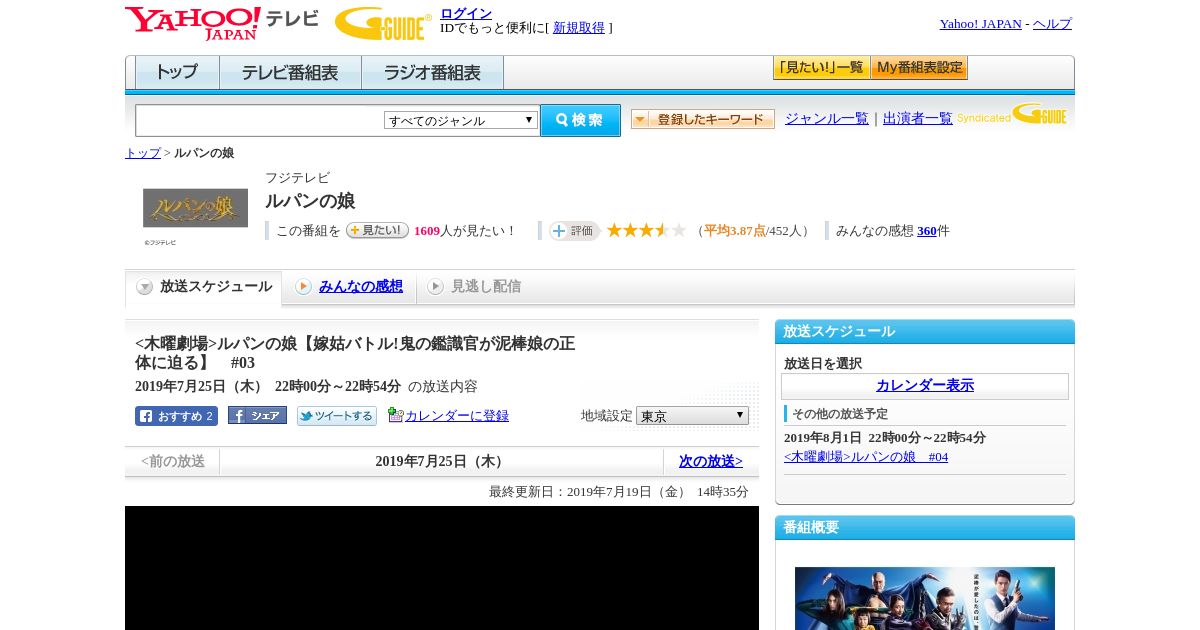1200x630 pixels.
Task: Click the 1609人が見たい count text
Action: (x=464, y=231)
